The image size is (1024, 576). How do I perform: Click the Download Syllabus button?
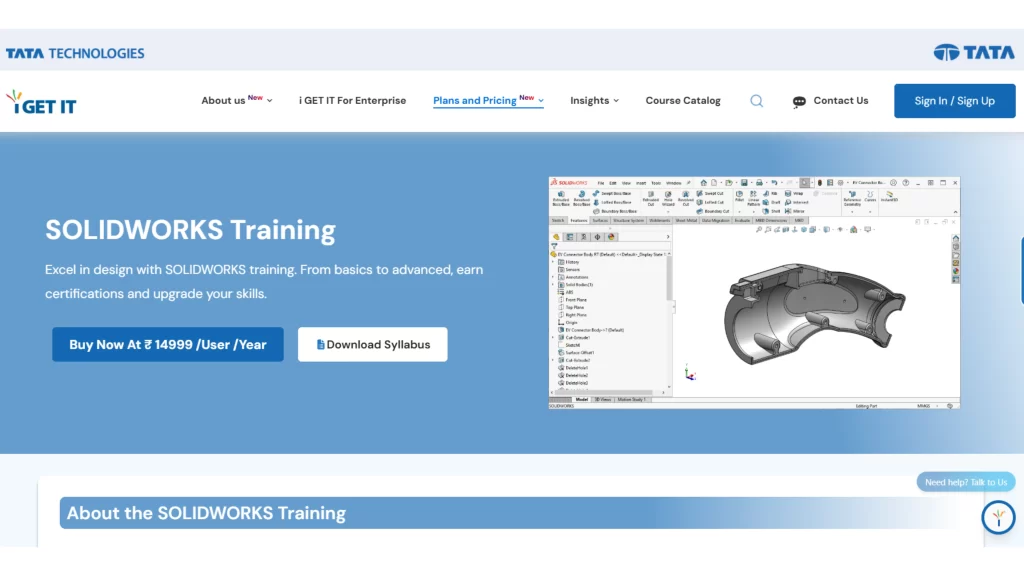point(372,344)
